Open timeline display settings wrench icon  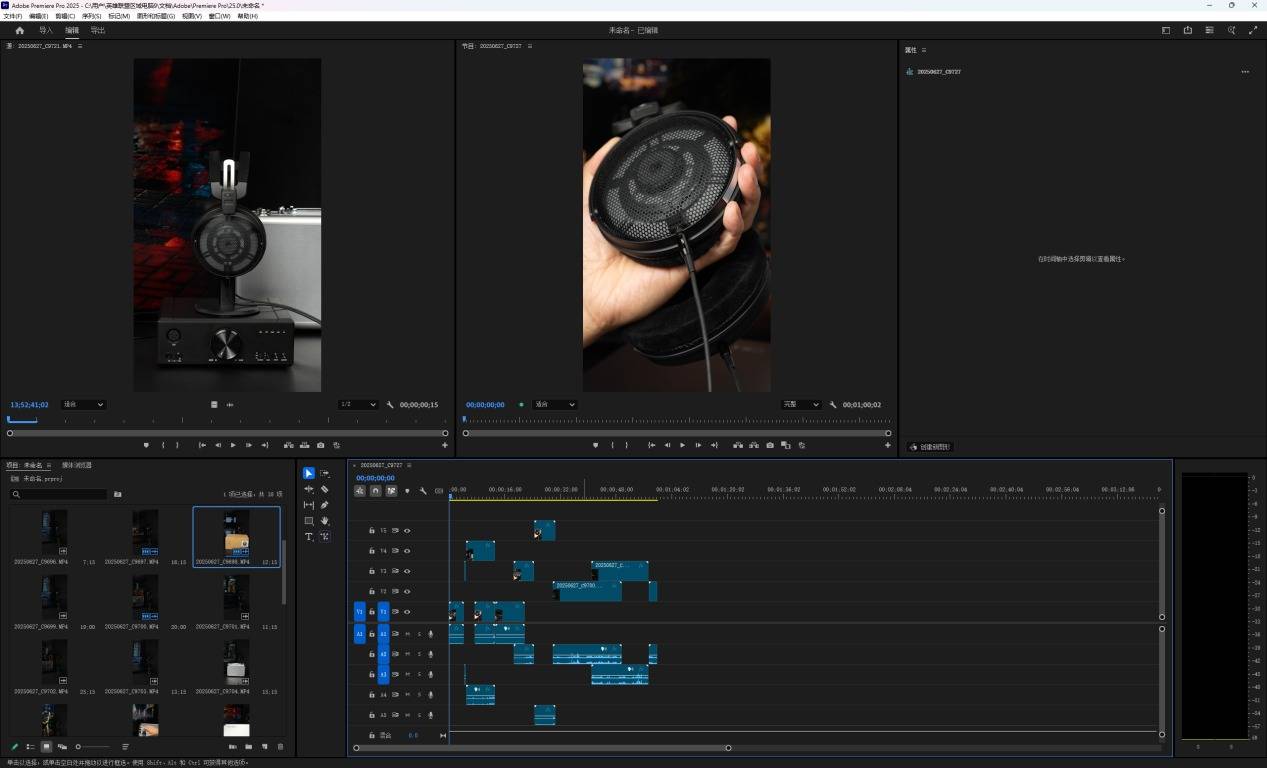(423, 491)
